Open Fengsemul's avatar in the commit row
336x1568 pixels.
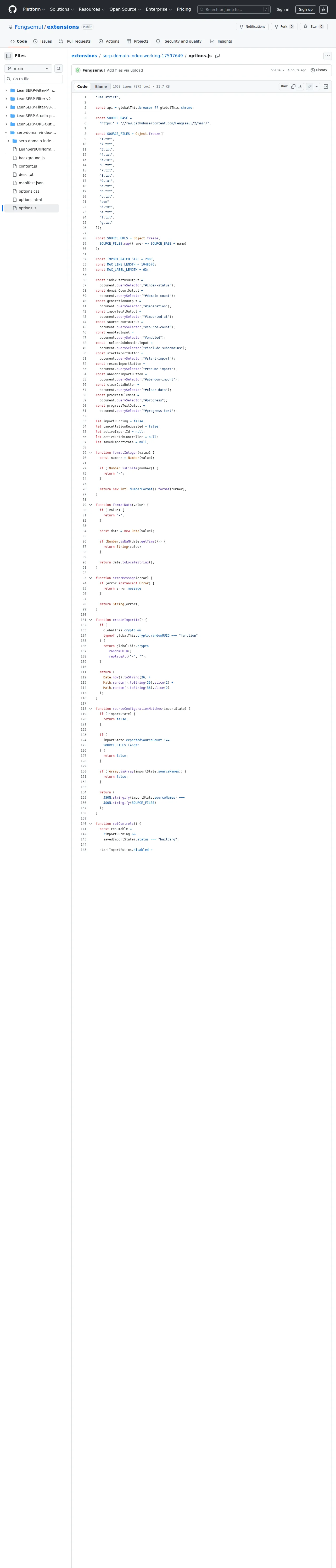(x=77, y=70)
